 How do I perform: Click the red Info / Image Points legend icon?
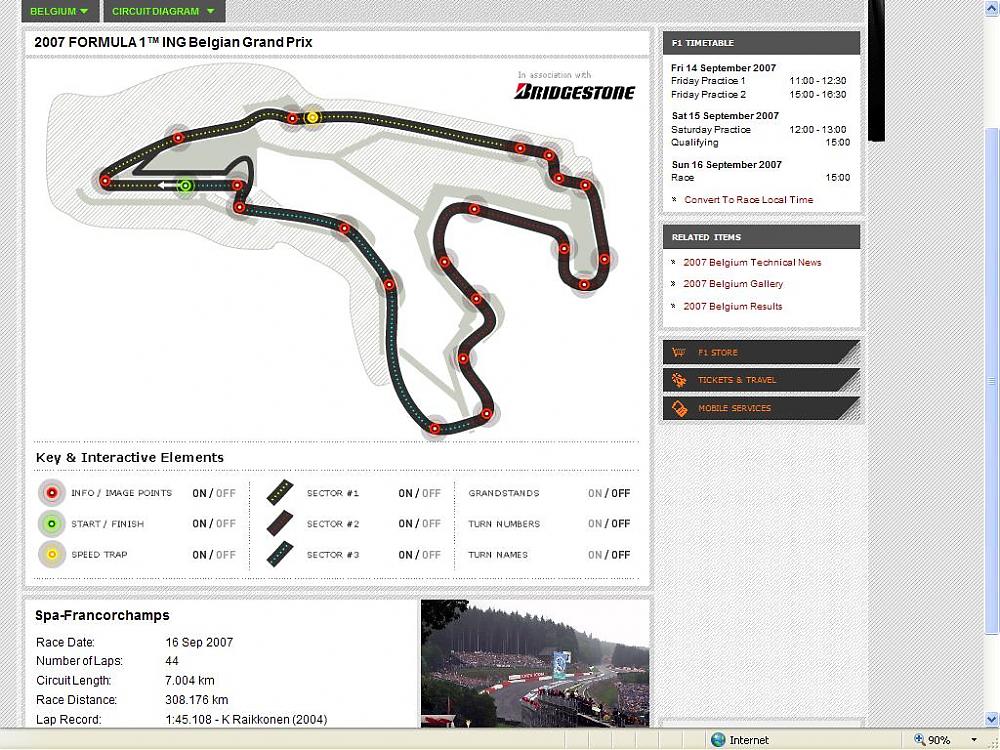[x=51, y=493]
